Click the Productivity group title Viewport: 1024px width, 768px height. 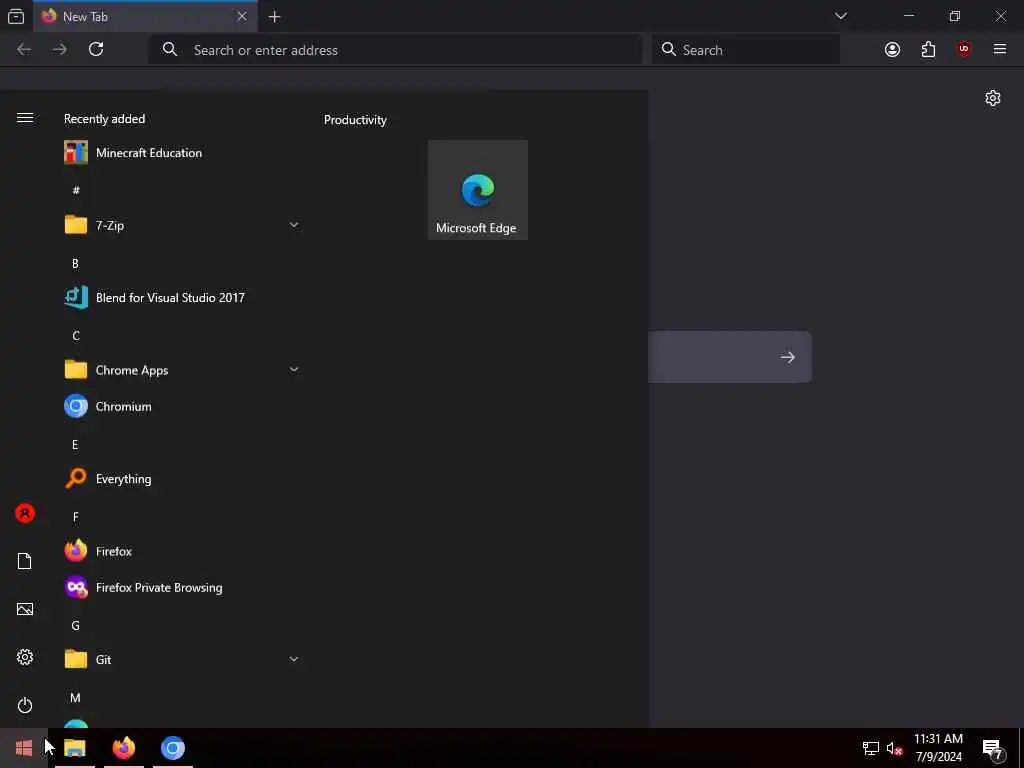tap(355, 120)
